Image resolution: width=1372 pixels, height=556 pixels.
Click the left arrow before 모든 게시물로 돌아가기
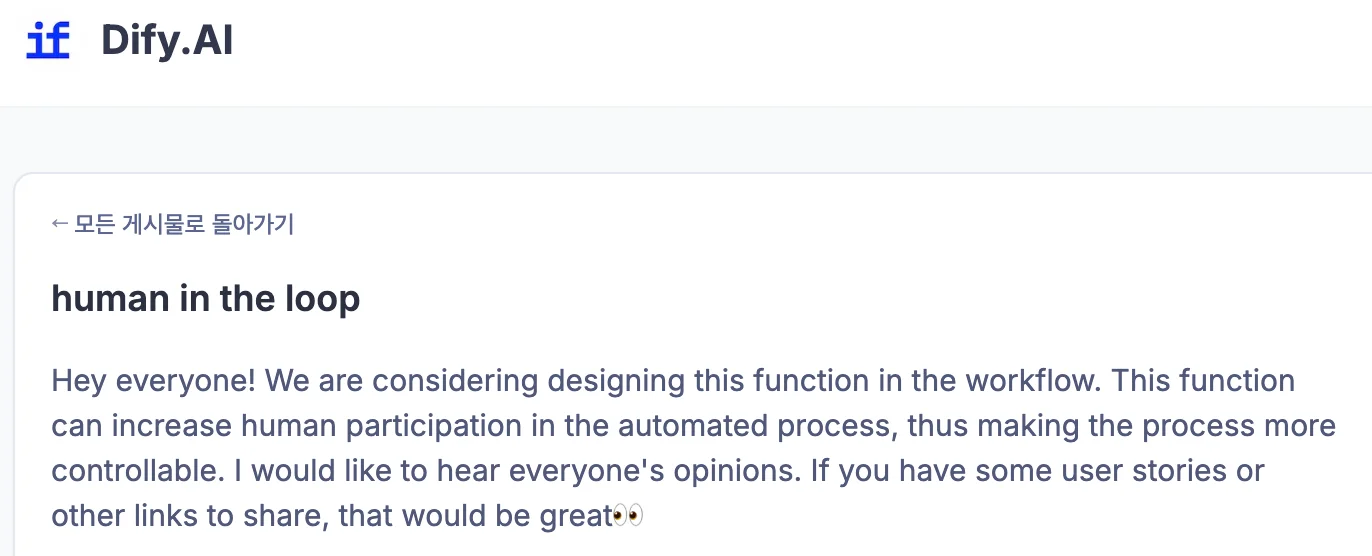pyautogui.click(x=60, y=224)
